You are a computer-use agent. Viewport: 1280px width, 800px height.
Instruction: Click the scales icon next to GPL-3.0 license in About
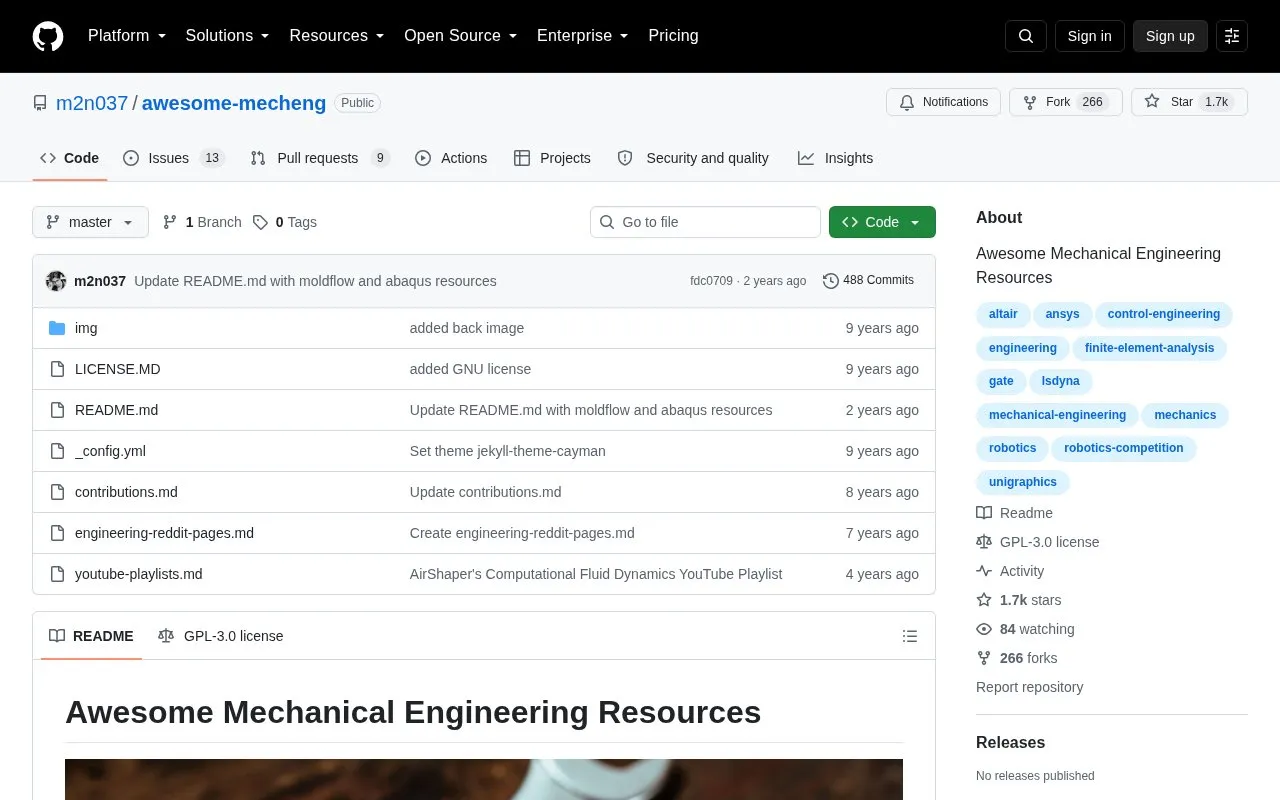[x=984, y=542]
